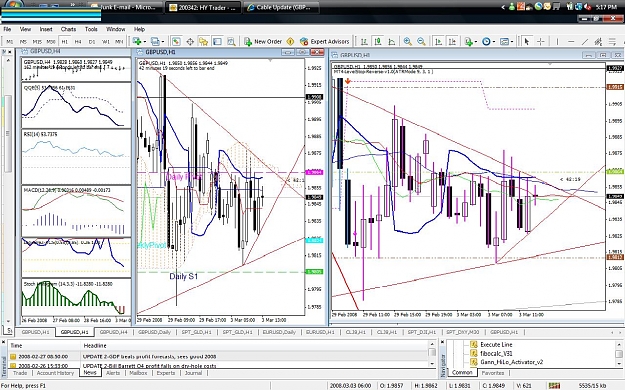Screen dimensions: 625x390
Task: Toggle the Market Watch window icon
Action: [176, 41]
